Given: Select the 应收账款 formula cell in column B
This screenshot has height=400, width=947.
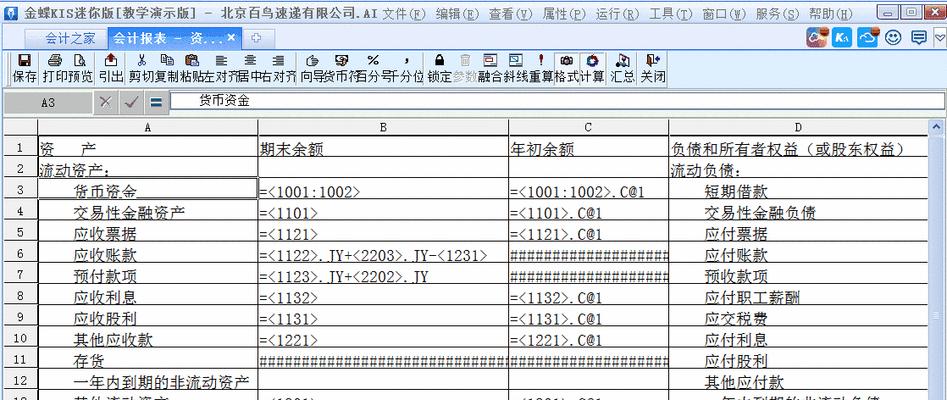Looking at the screenshot, I should [x=384, y=253].
